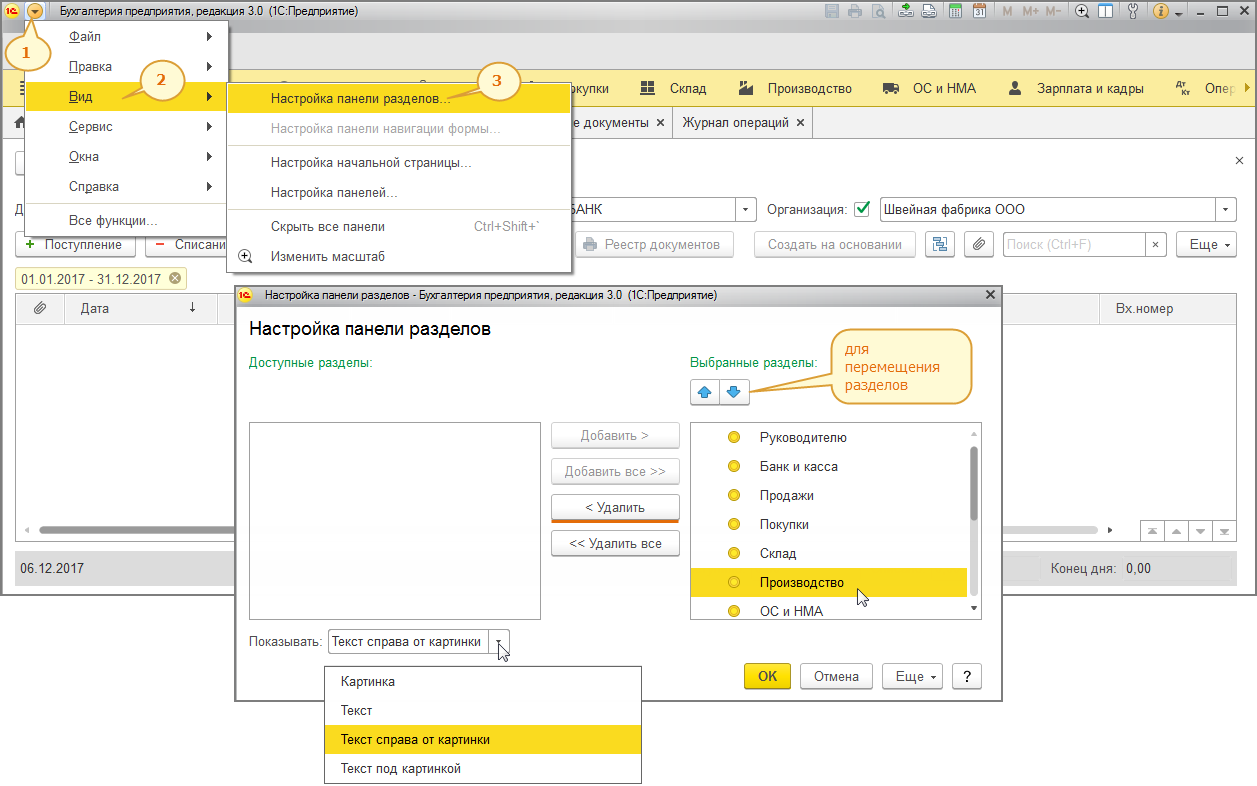Viewport: 1257px width, 786px height.
Task: Click the ДтКт operations icon
Action: [x=1182, y=88]
